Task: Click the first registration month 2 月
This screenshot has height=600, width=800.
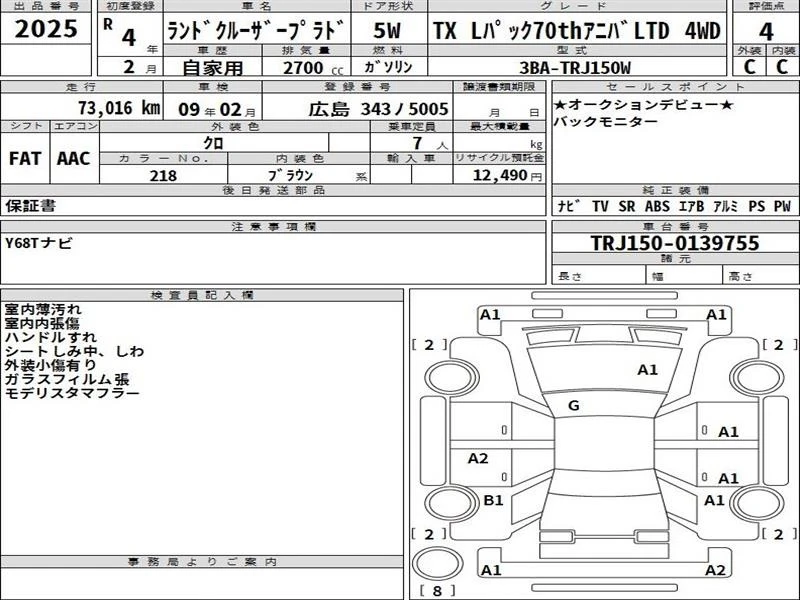Action: pos(139,67)
